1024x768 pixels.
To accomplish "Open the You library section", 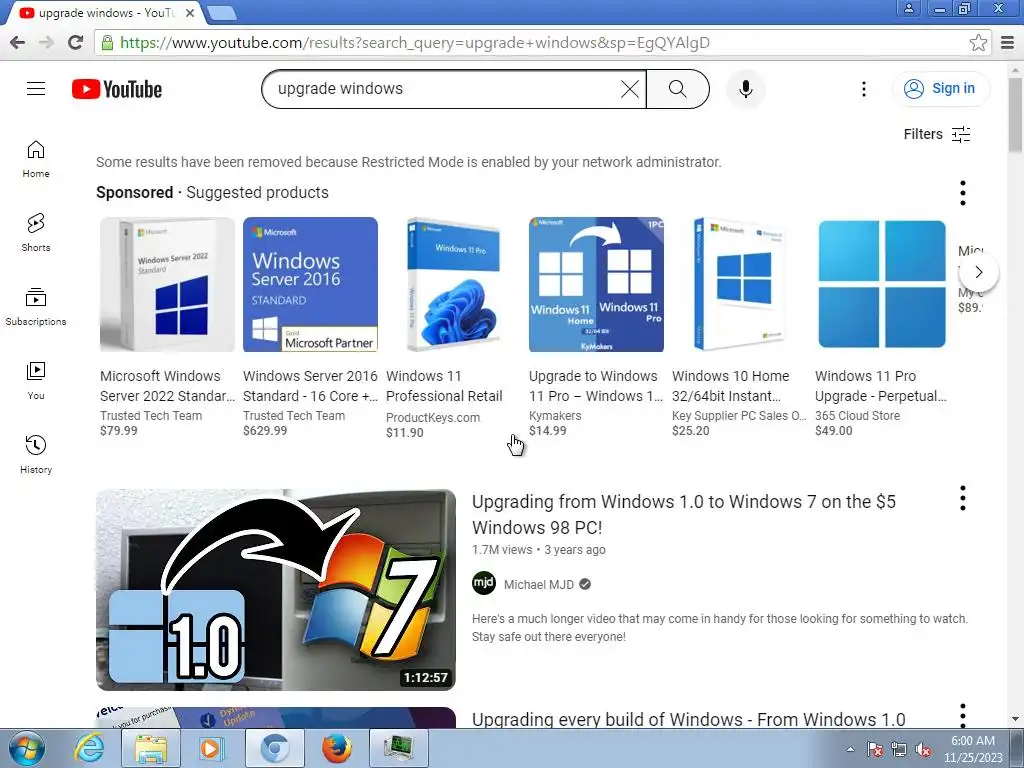I will pyautogui.click(x=36, y=380).
